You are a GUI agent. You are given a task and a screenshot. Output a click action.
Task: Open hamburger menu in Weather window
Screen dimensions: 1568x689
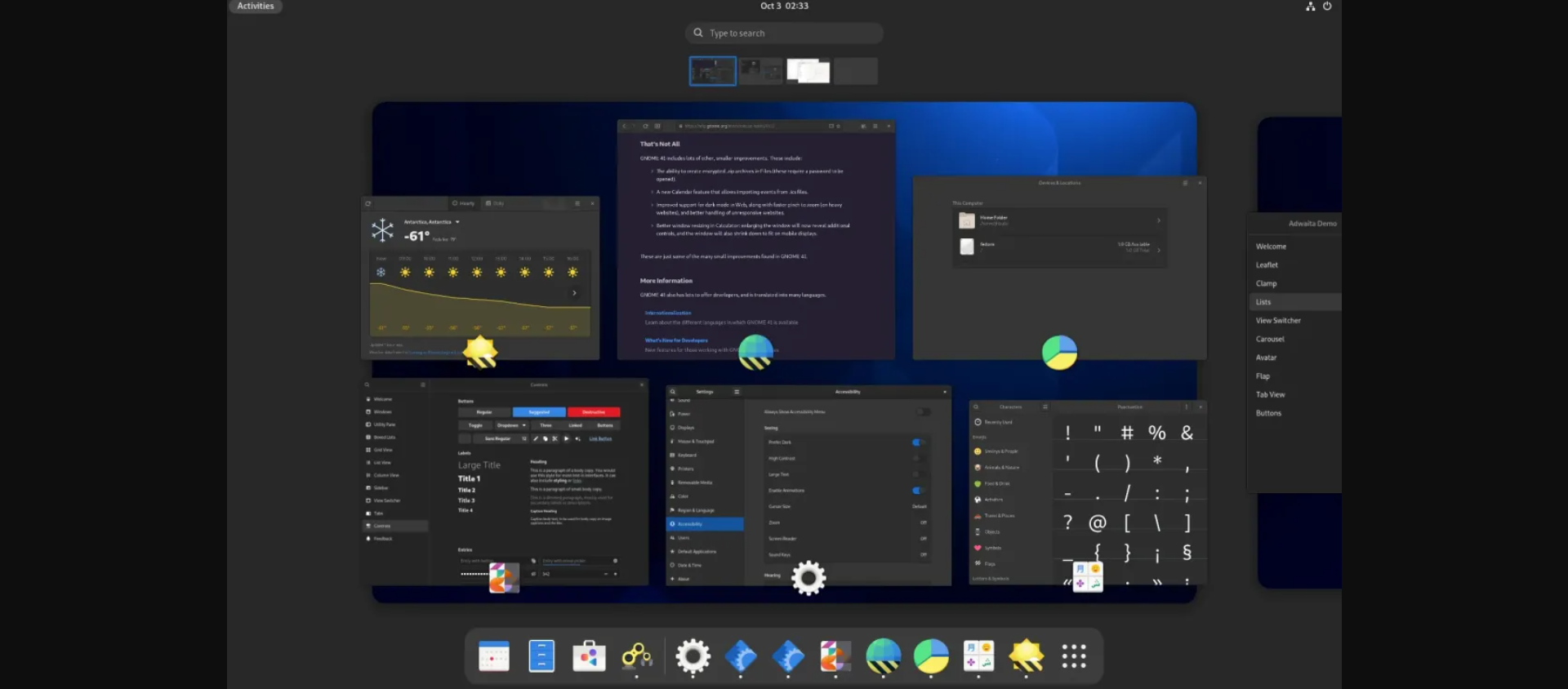pyautogui.click(x=577, y=203)
